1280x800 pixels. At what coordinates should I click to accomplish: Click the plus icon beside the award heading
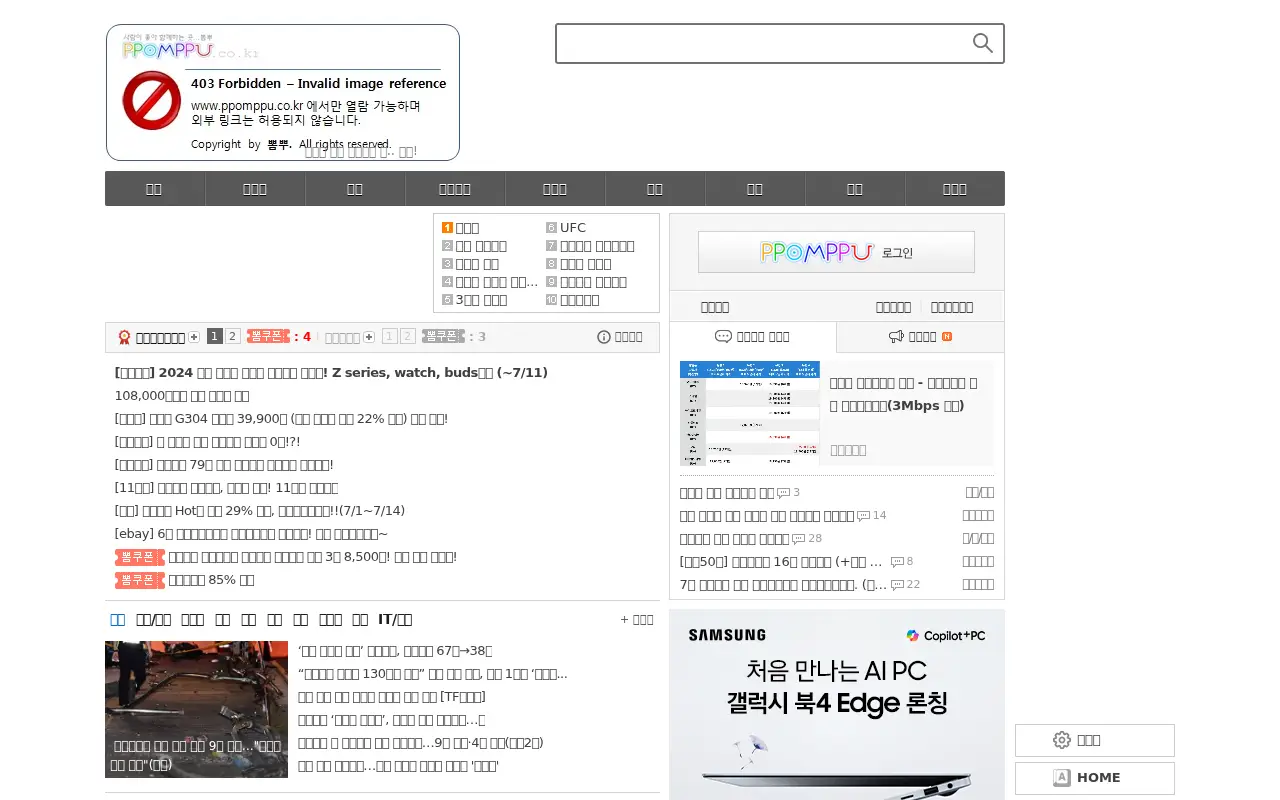tap(194, 337)
